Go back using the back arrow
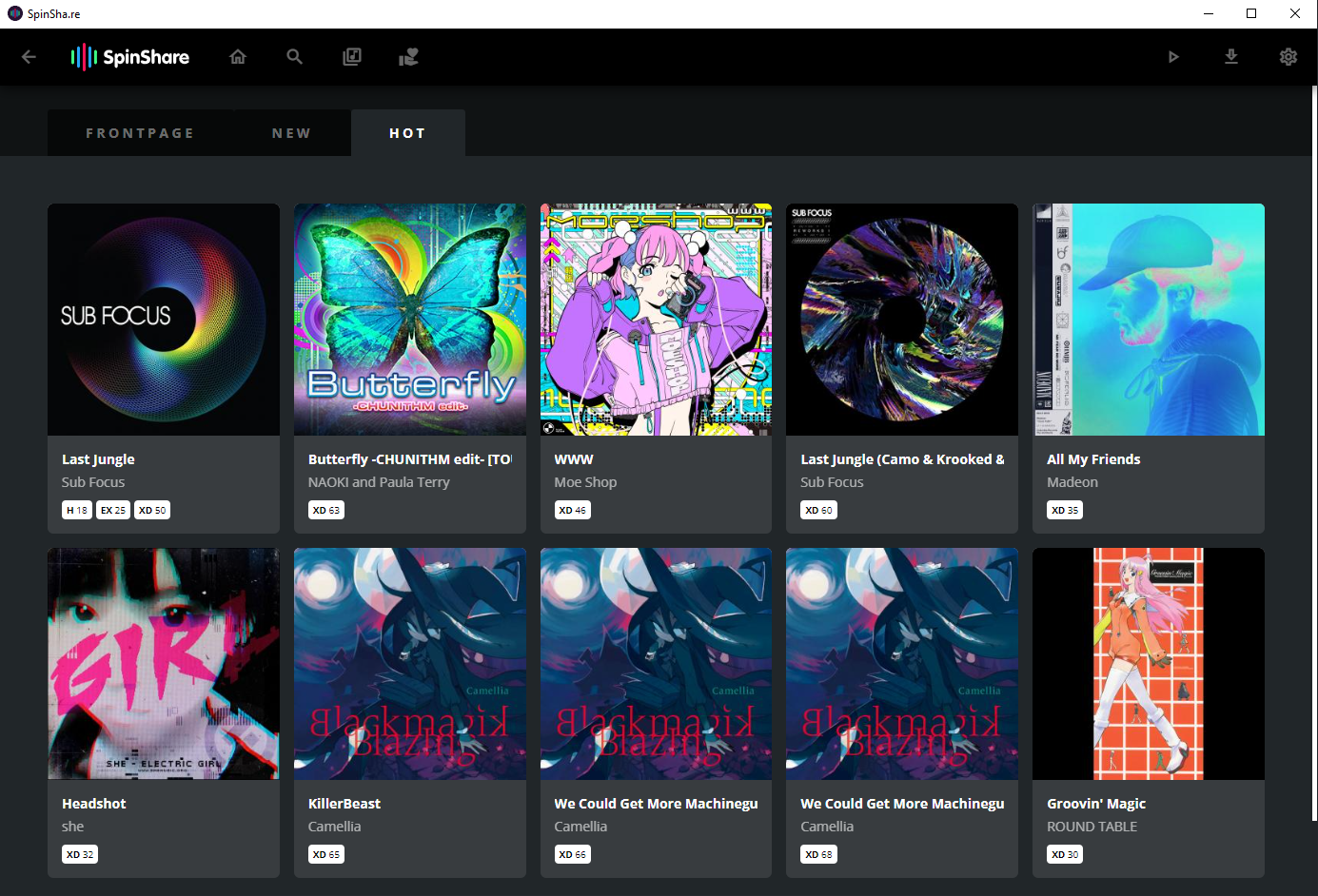The height and width of the screenshot is (896, 1318). 29,57
